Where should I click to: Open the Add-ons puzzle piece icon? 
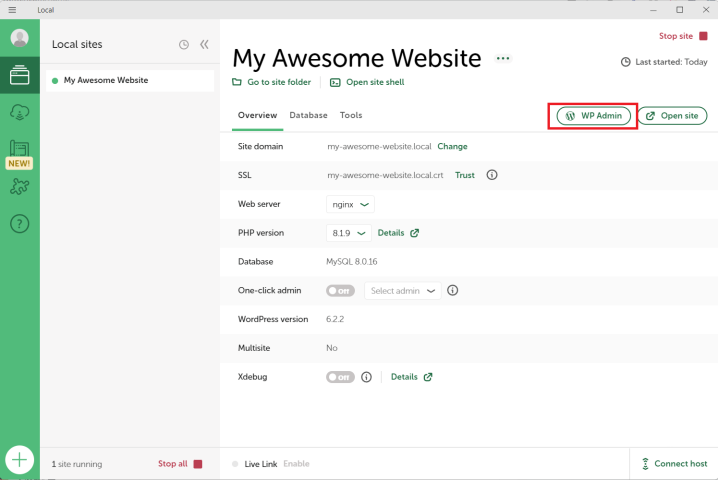coord(20,186)
